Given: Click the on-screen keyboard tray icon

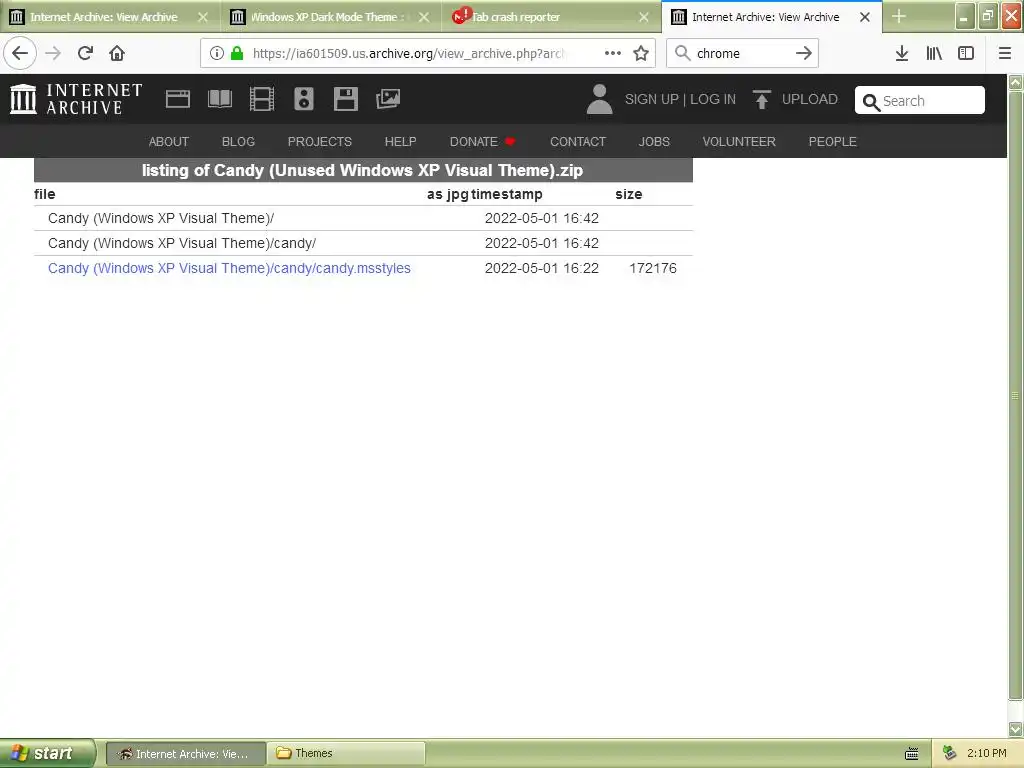Looking at the screenshot, I should click(x=912, y=754).
